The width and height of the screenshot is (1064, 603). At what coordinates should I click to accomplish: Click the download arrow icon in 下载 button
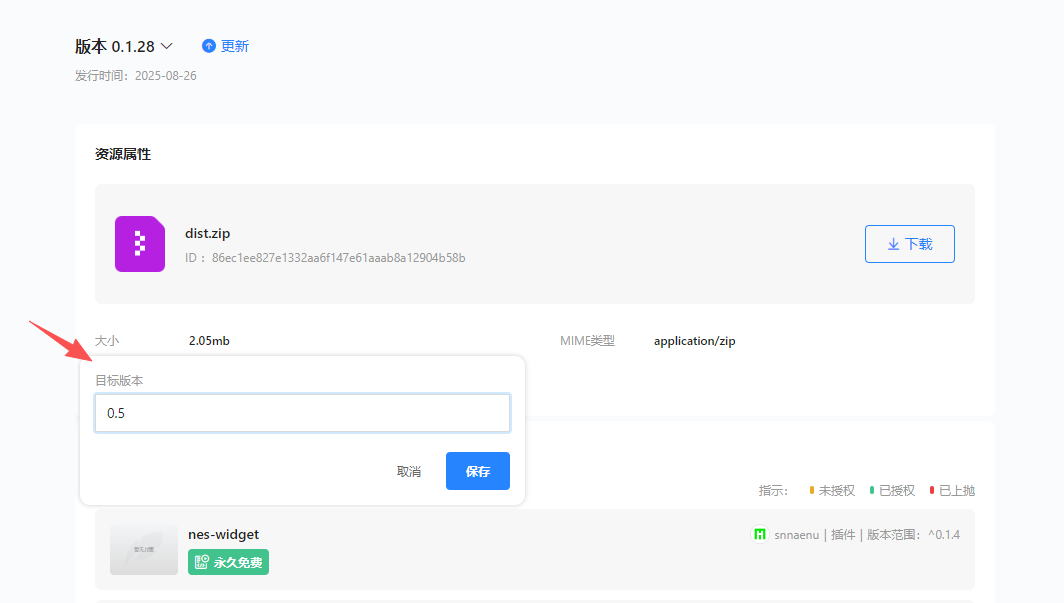(x=893, y=244)
